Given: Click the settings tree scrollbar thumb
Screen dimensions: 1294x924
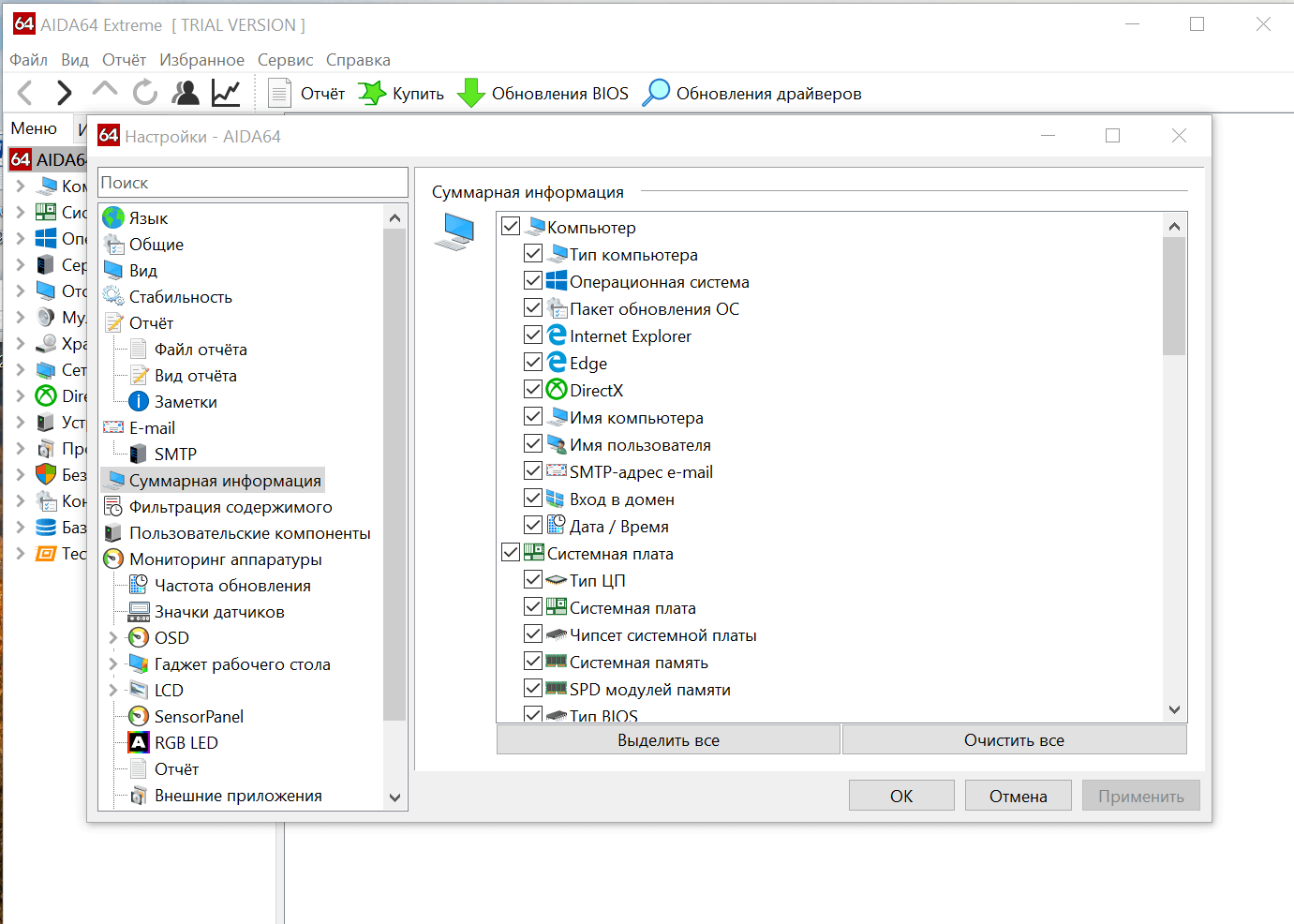Looking at the screenshot, I should click(x=394, y=475).
